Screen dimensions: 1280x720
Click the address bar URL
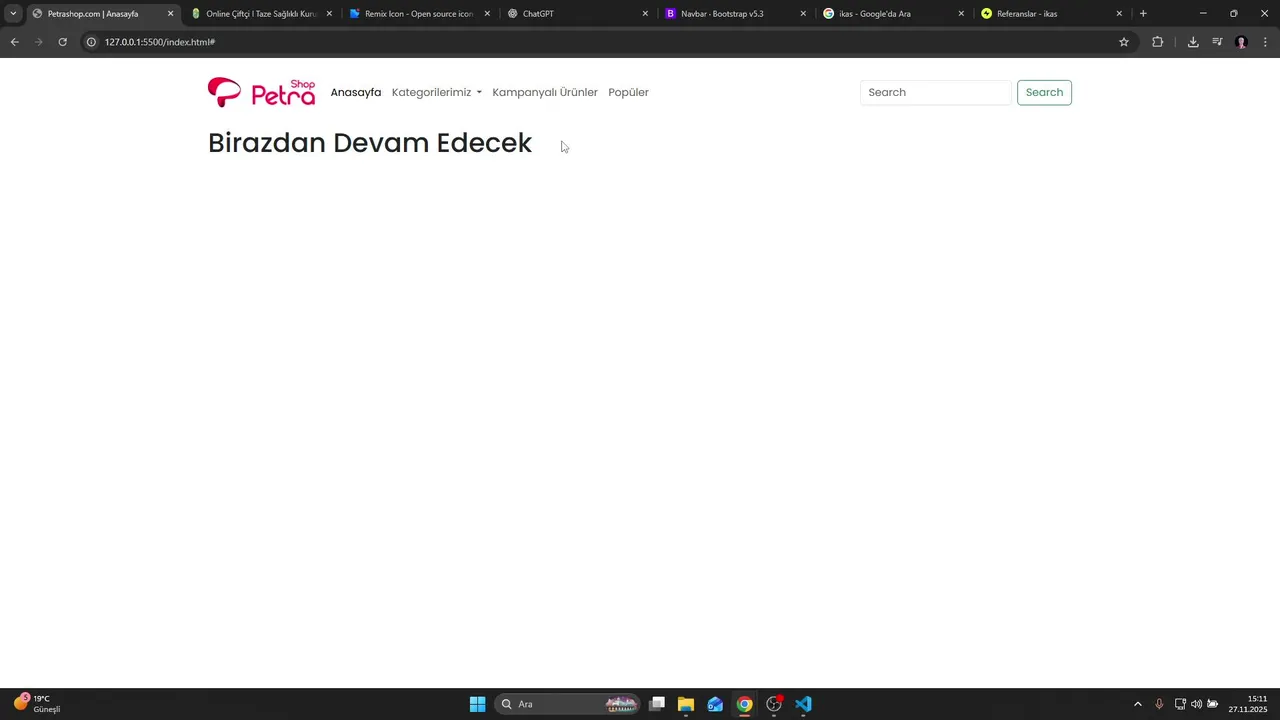click(160, 42)
